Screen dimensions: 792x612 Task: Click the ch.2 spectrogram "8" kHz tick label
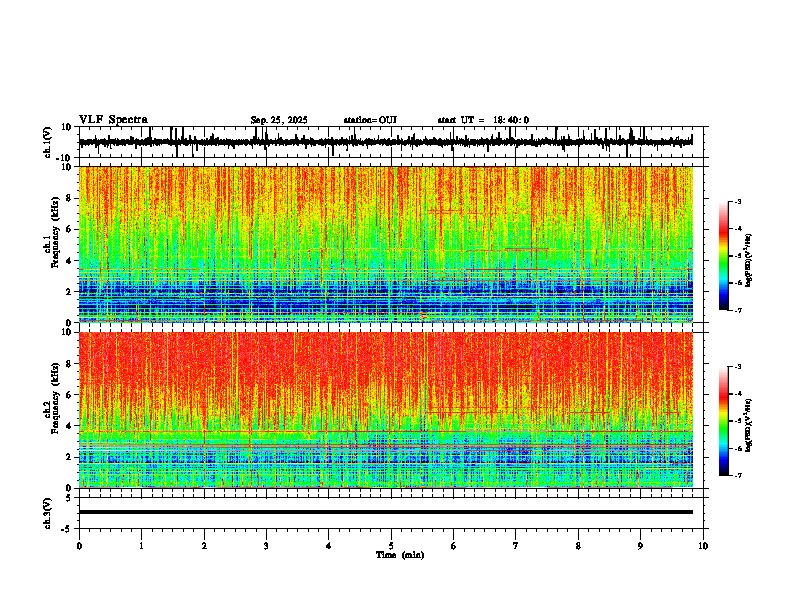69,363
